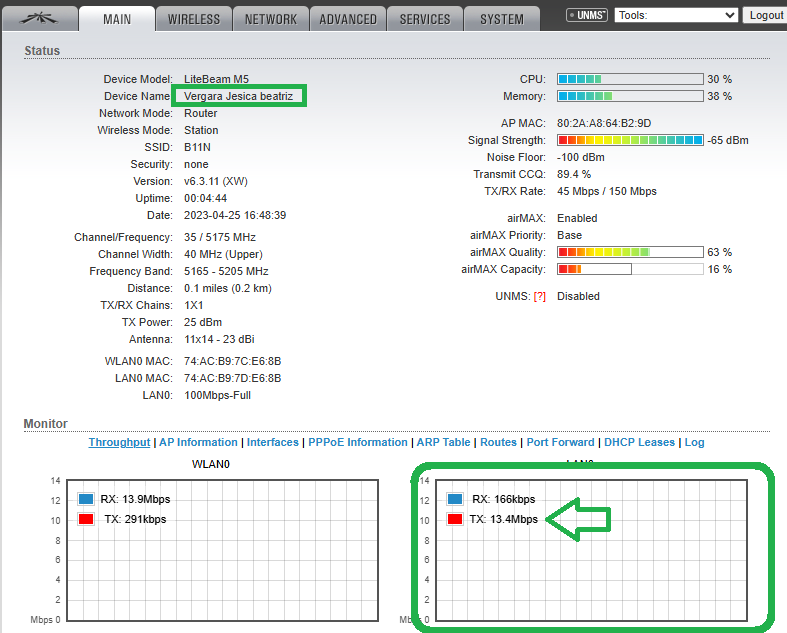This screenshot has width=787, height=633.
Task: Click the red TX legend in LAN0 graph
Action: coord(456,519)
